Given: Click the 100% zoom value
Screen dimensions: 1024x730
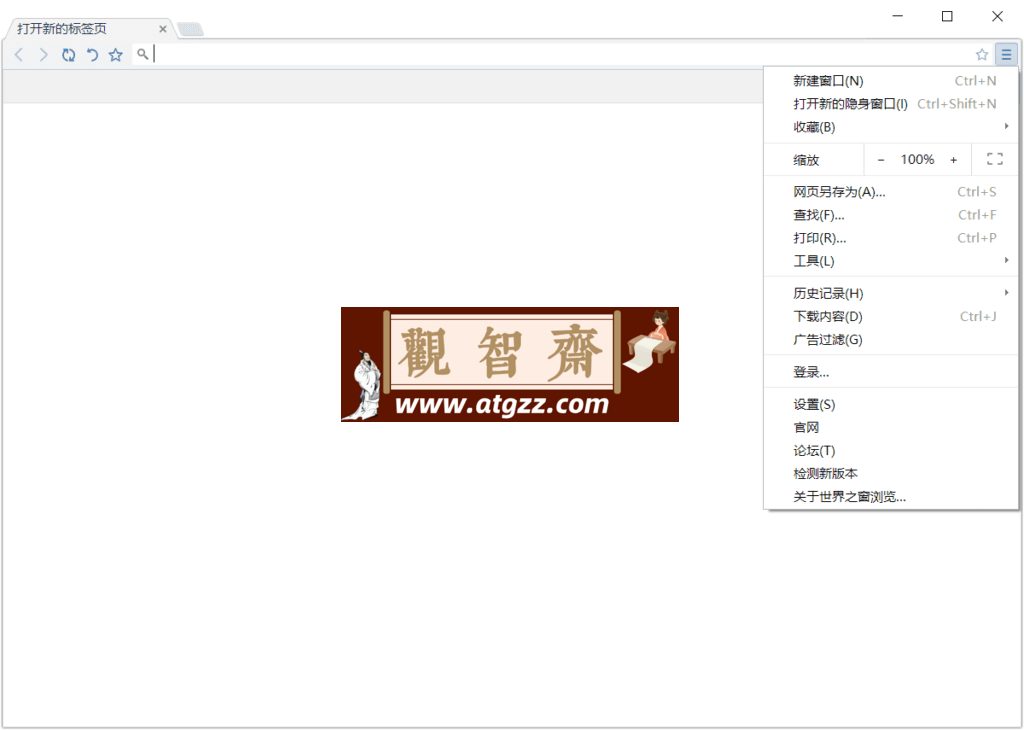Looking at the screenshot, I should coord(918,159).
